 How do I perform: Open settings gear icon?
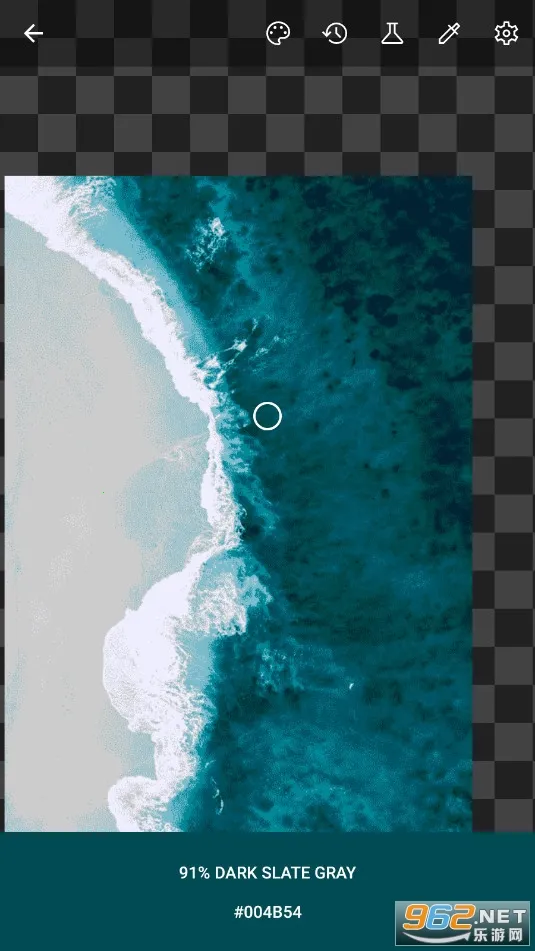tap(506, 33)
